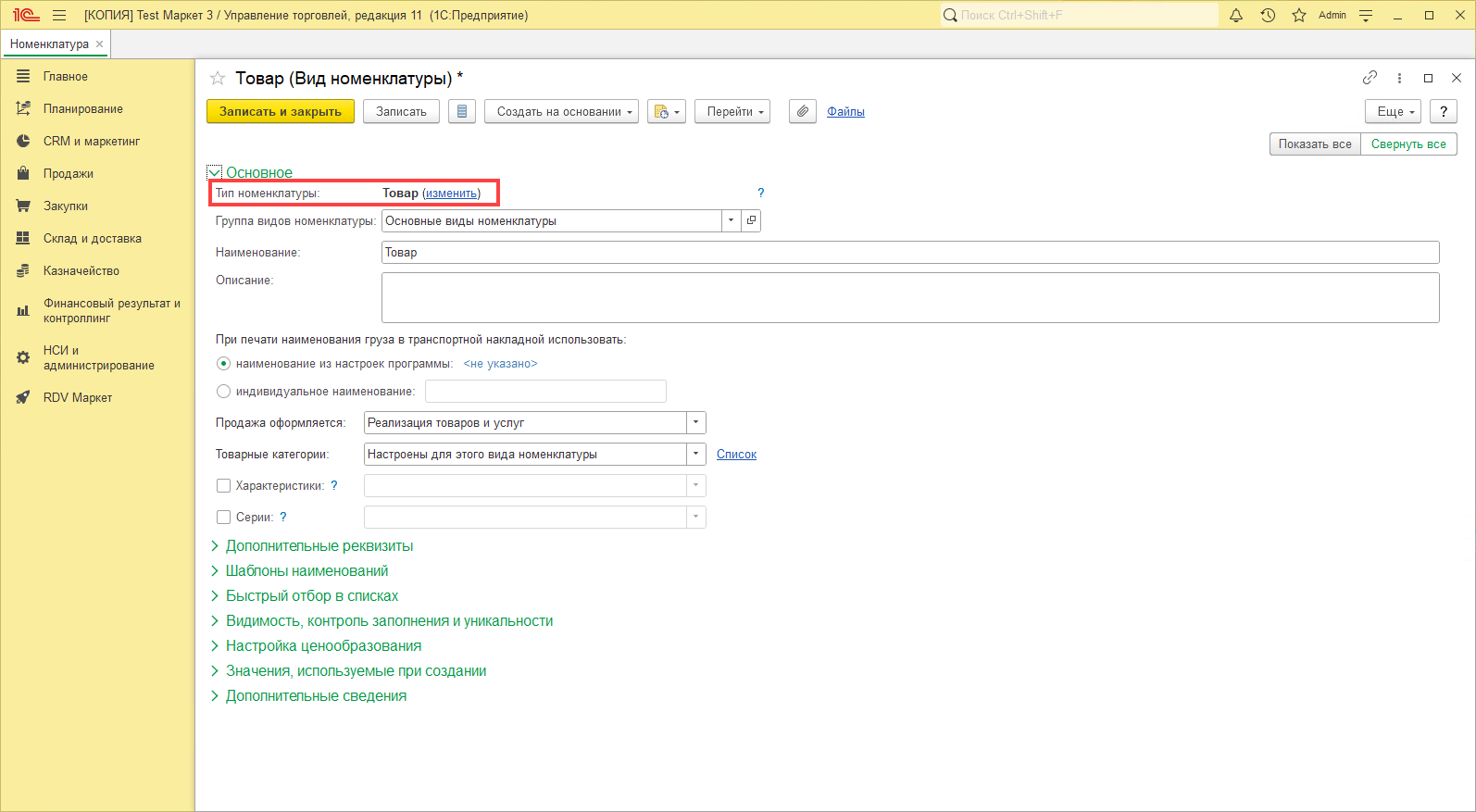Open Создать на основании dropdown menu
This screenshot has height=812, width=1476.
pyautogui.click(x=561, y=111)
